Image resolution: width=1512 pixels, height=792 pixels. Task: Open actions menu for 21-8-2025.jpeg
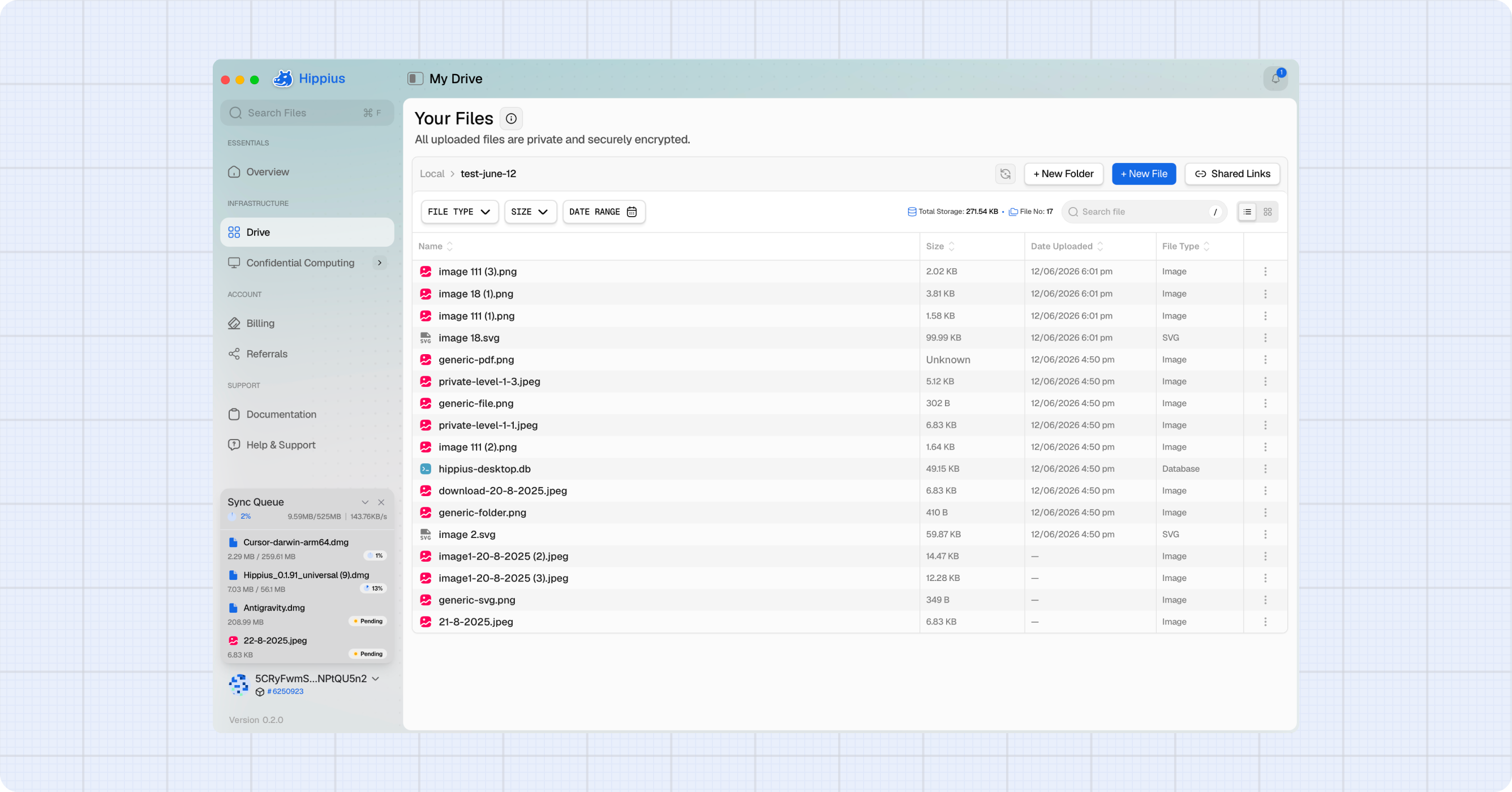click(x=1265, y=622)
